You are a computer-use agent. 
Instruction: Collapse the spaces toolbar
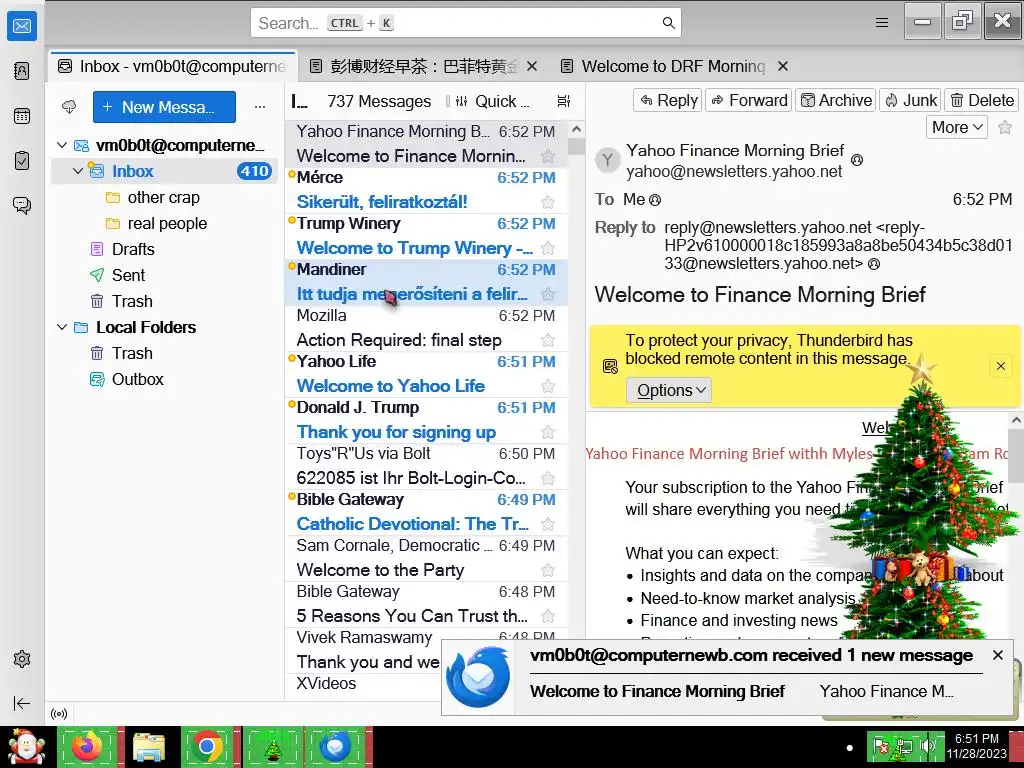[x=22, y=703]
